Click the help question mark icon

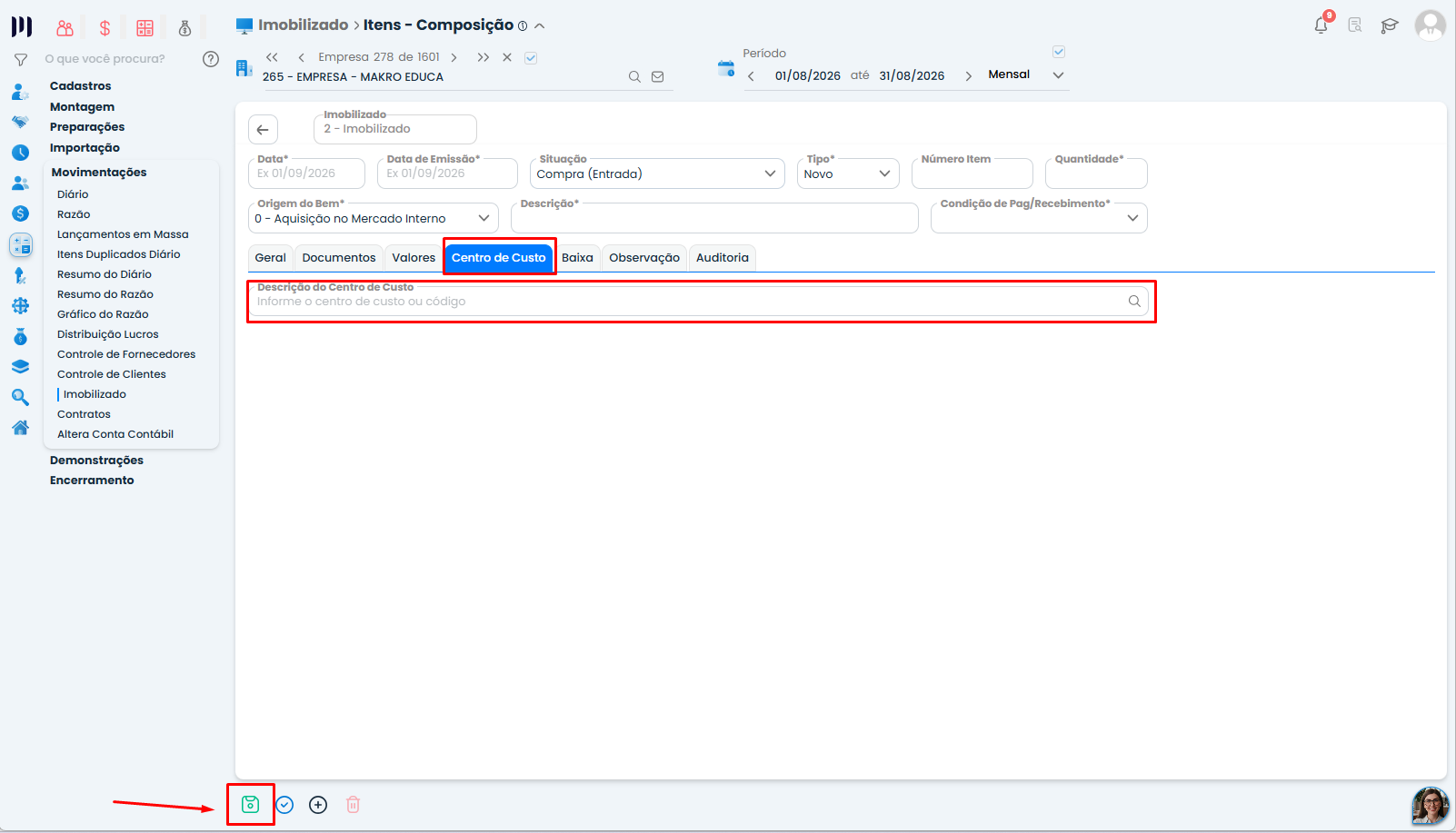tap(211, 59)
